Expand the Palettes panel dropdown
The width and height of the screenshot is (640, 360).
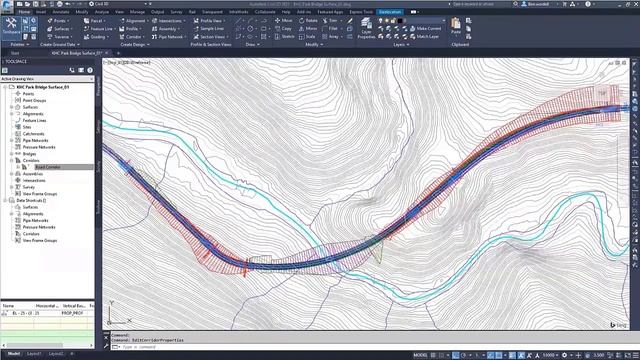(x=19, y=44)
